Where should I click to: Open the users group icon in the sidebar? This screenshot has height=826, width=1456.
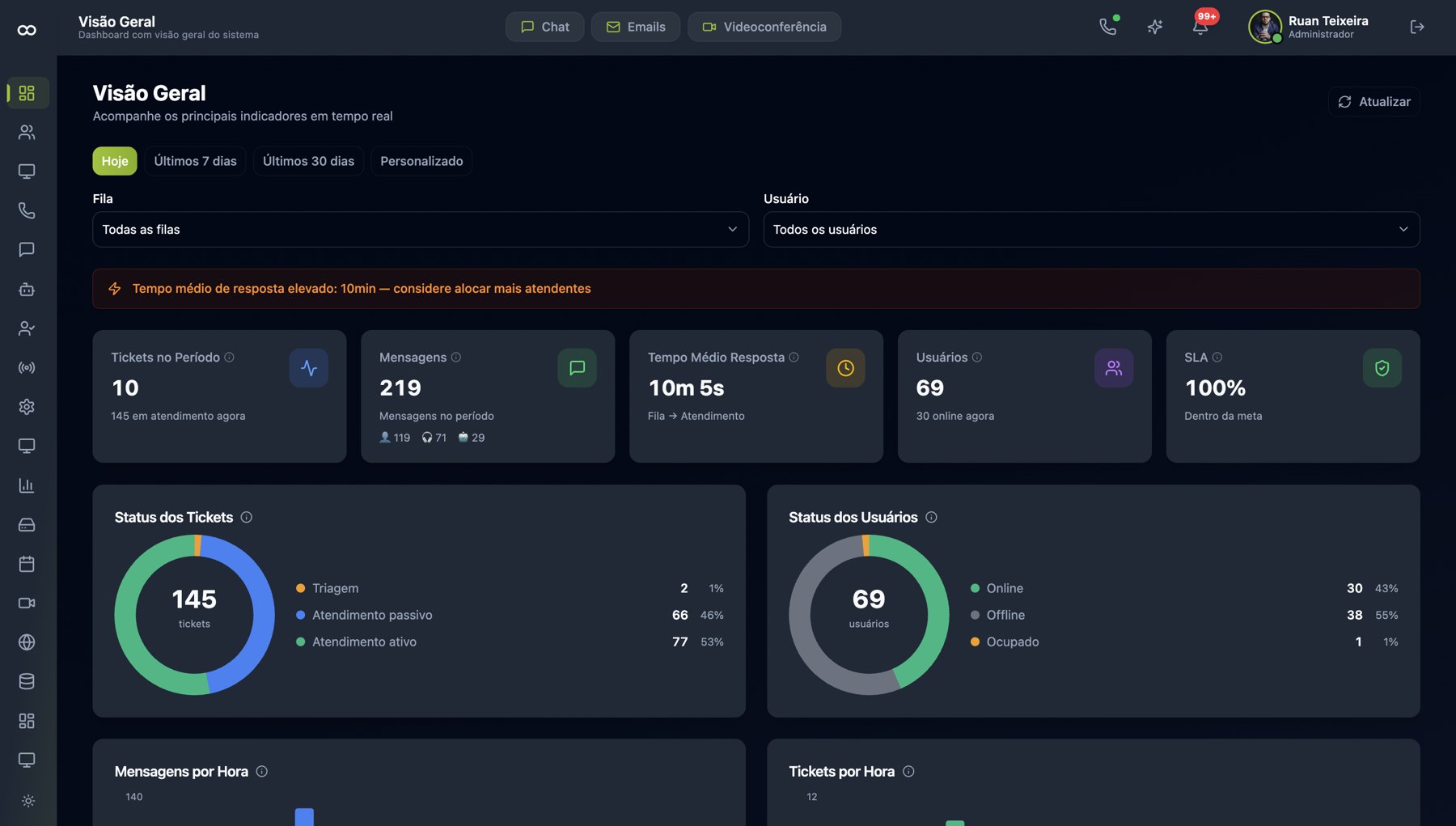(27, 132)
